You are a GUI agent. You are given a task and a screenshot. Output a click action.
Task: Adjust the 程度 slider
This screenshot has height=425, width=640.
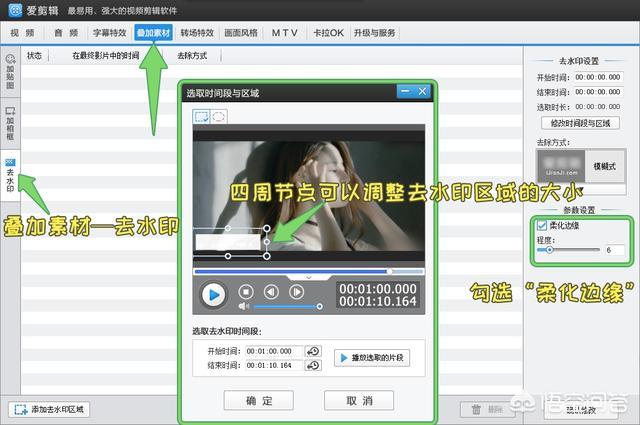coord(568,249)
